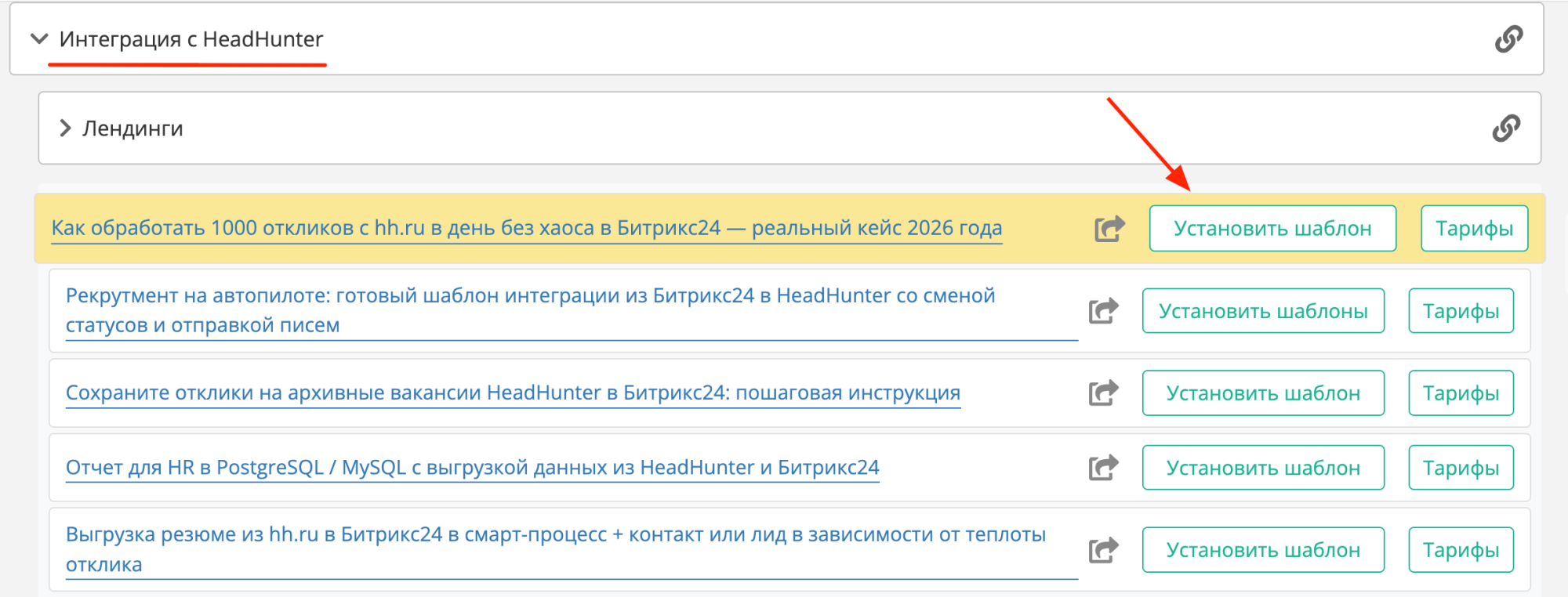Click share icon for архивные вакансии row
The width and height of the screenshot is (1568, 597).
1103,393
